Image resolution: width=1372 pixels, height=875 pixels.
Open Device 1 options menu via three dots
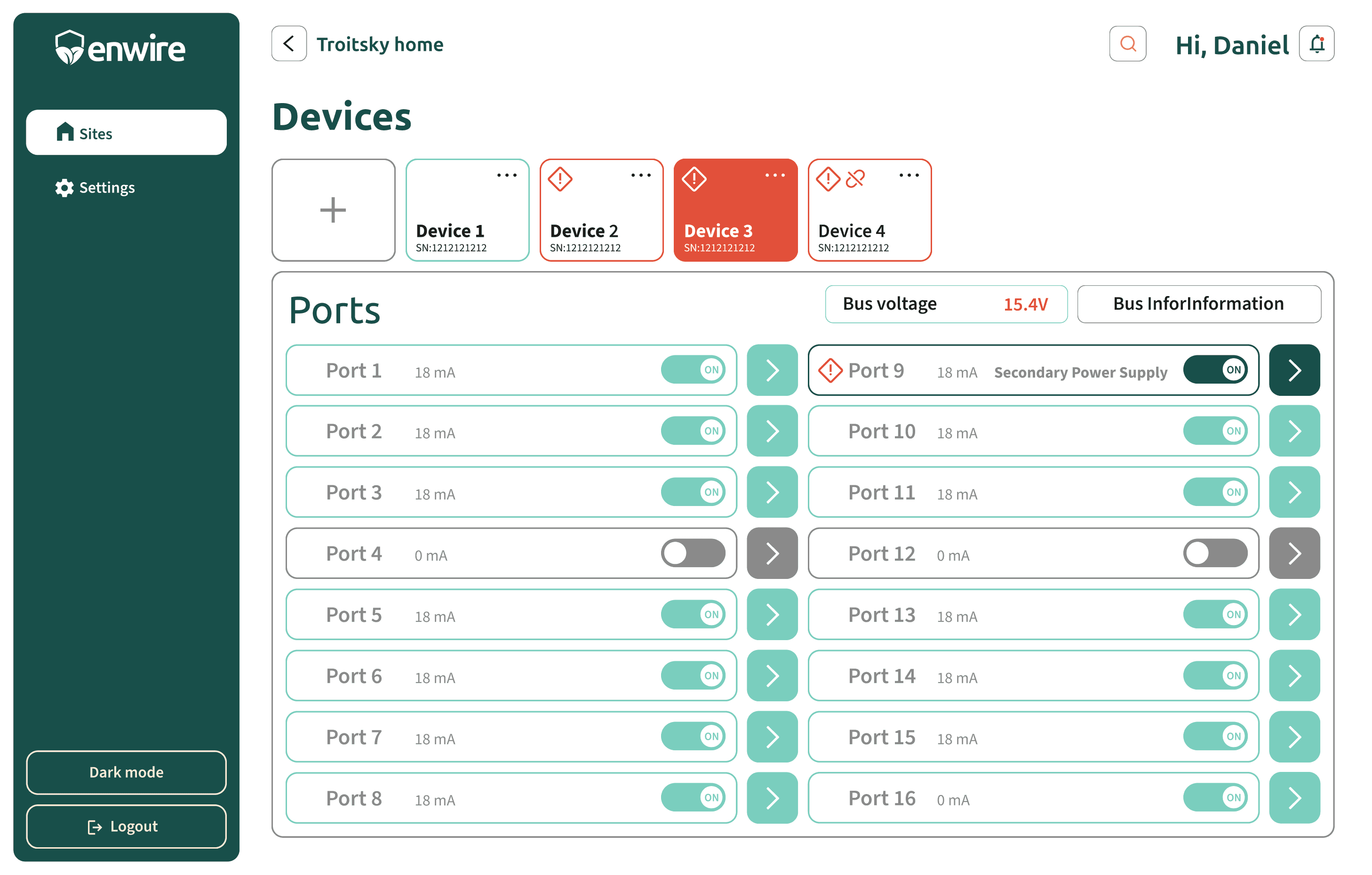[507, 175]
